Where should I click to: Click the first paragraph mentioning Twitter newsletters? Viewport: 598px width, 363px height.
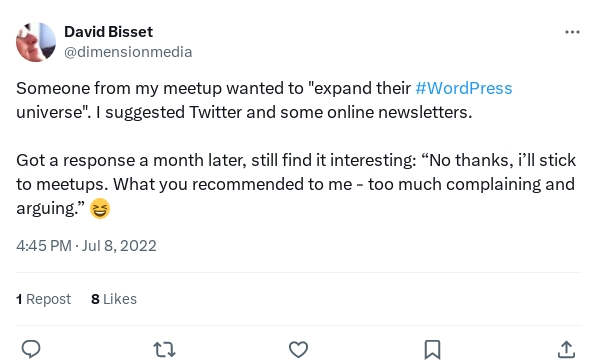[264, 100]
